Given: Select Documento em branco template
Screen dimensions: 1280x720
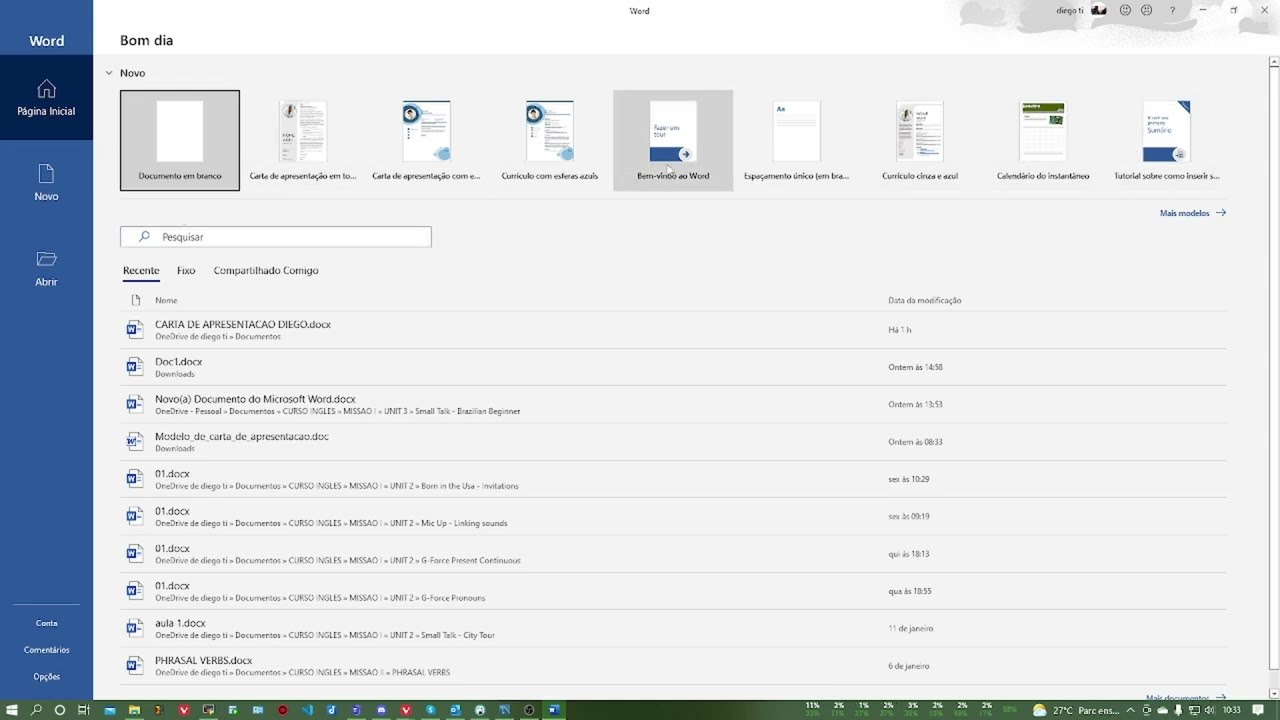Looking at the screenshot, I should (x=180, y=140).
